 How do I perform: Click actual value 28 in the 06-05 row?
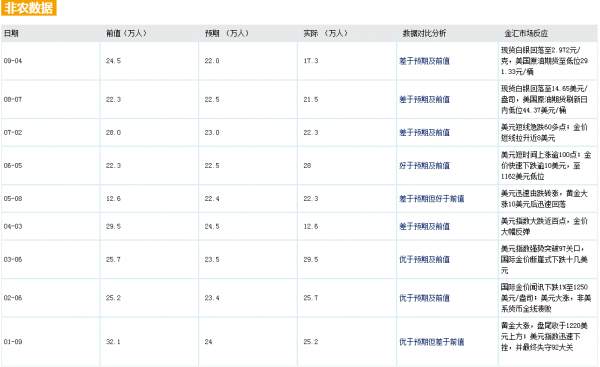[307, 166]
